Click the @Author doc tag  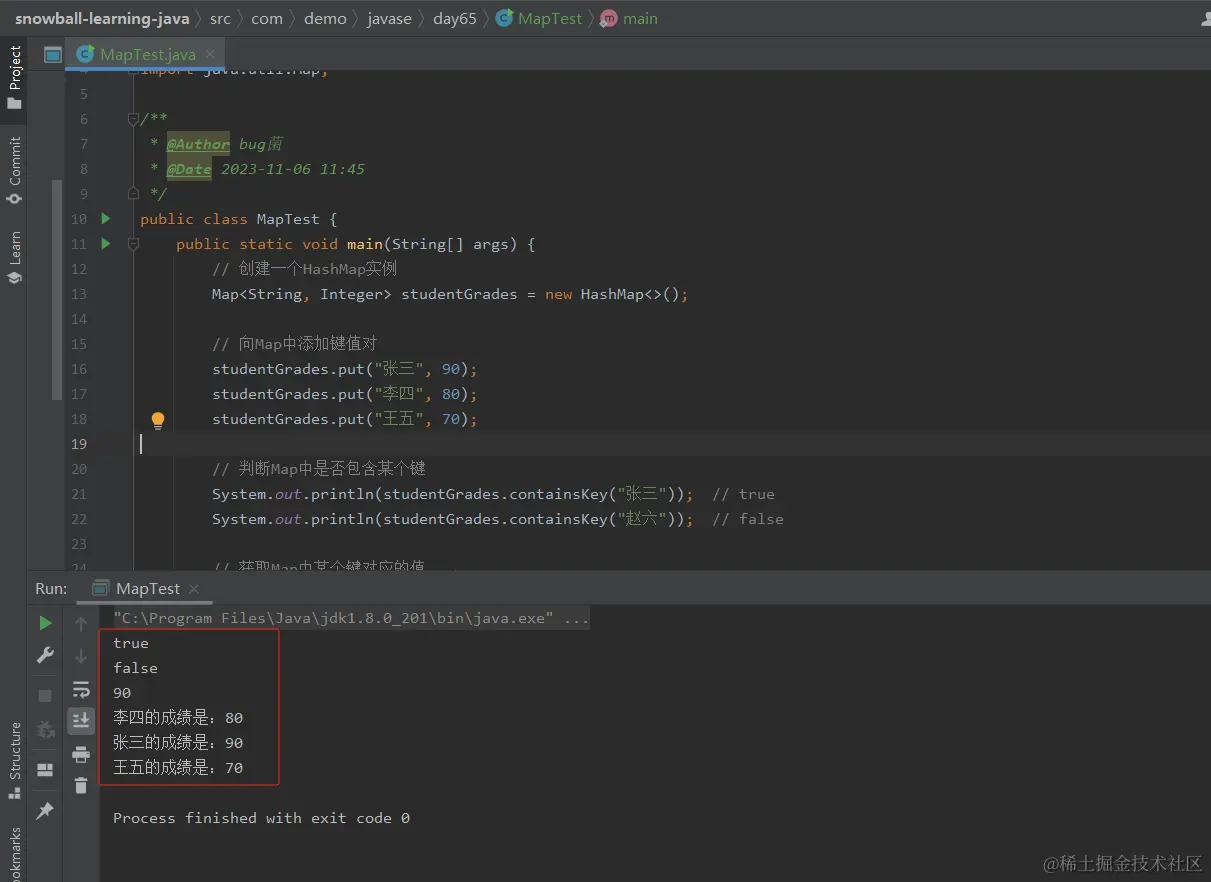[x=198, y=144]
